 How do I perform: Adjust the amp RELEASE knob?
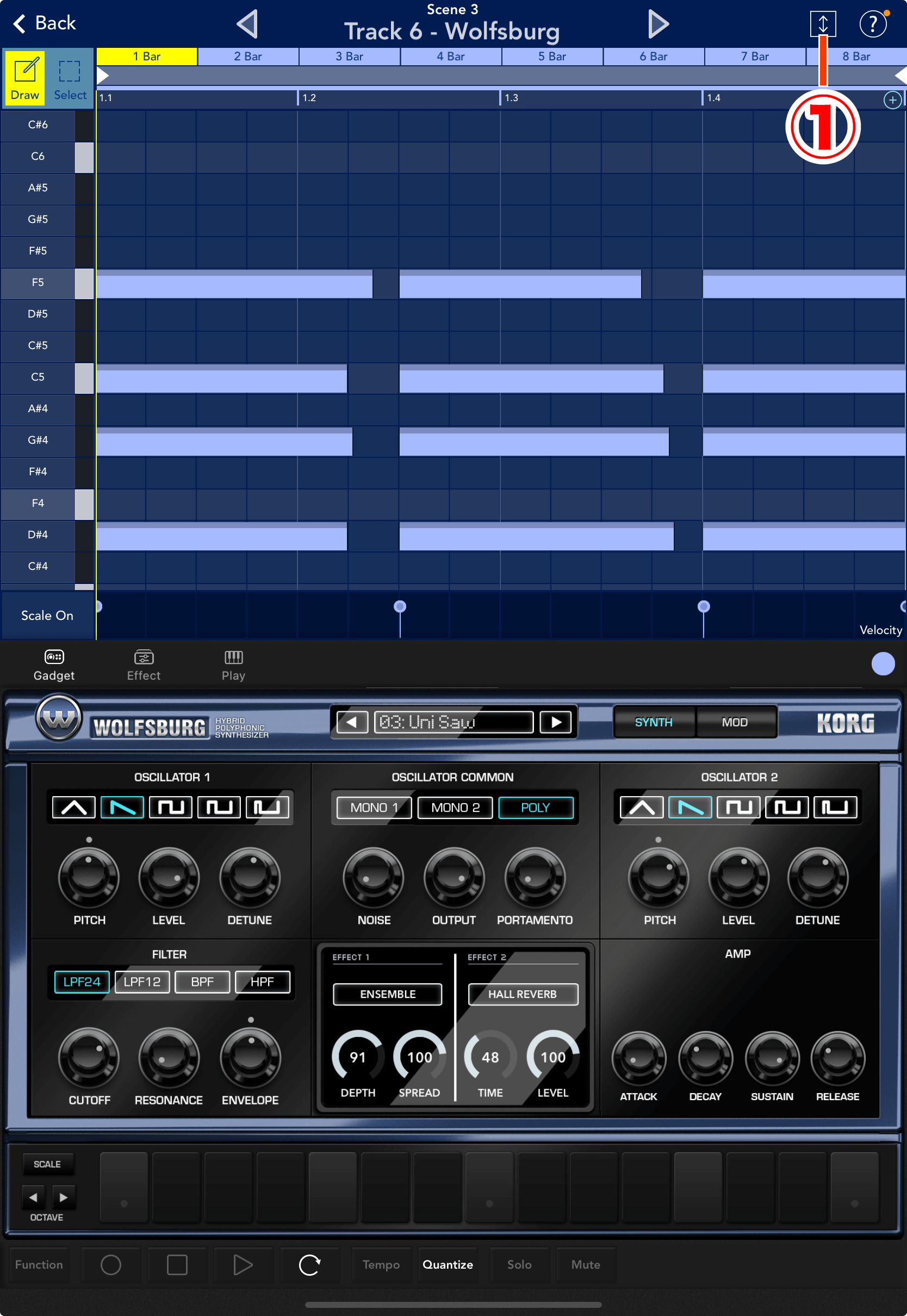tap(837, 1059)
